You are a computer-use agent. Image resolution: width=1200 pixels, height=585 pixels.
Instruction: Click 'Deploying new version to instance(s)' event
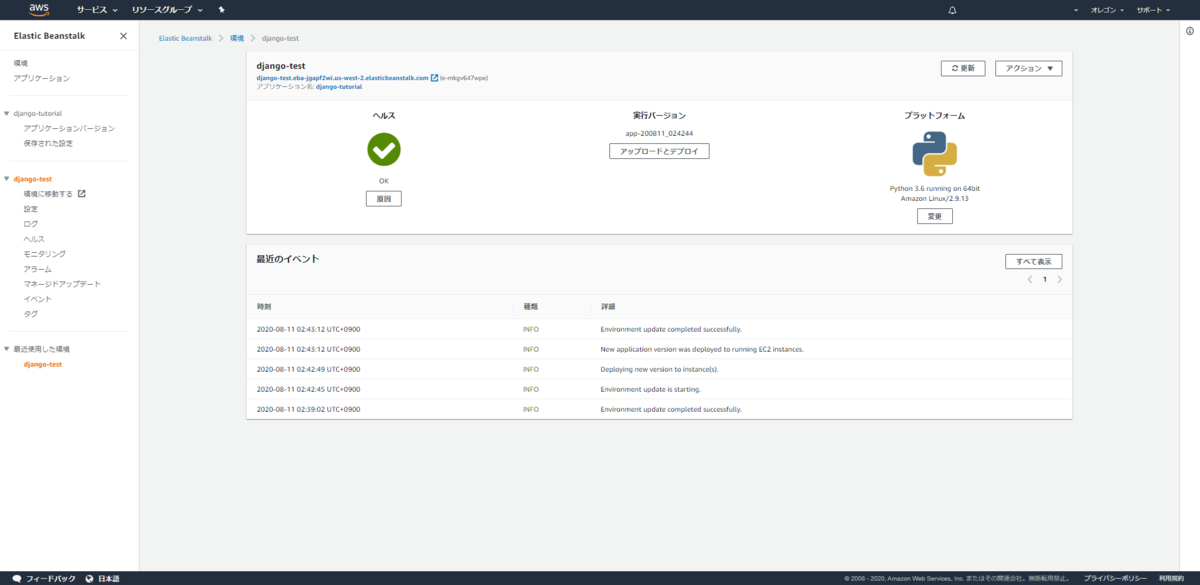659,369
